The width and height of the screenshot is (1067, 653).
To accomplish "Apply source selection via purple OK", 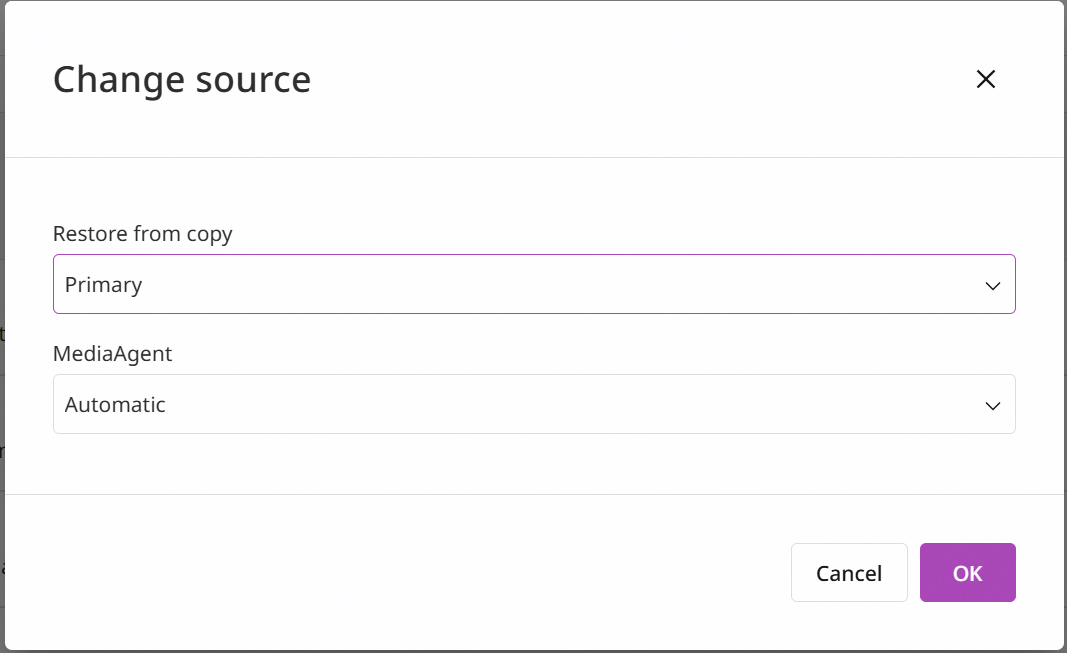I will (968, 573).
